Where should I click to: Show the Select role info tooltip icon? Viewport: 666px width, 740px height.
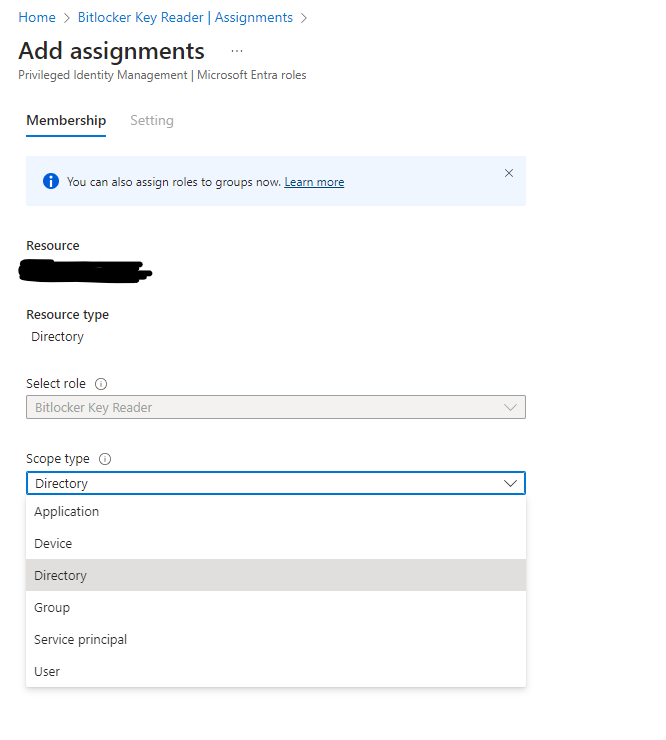[101, 384]
